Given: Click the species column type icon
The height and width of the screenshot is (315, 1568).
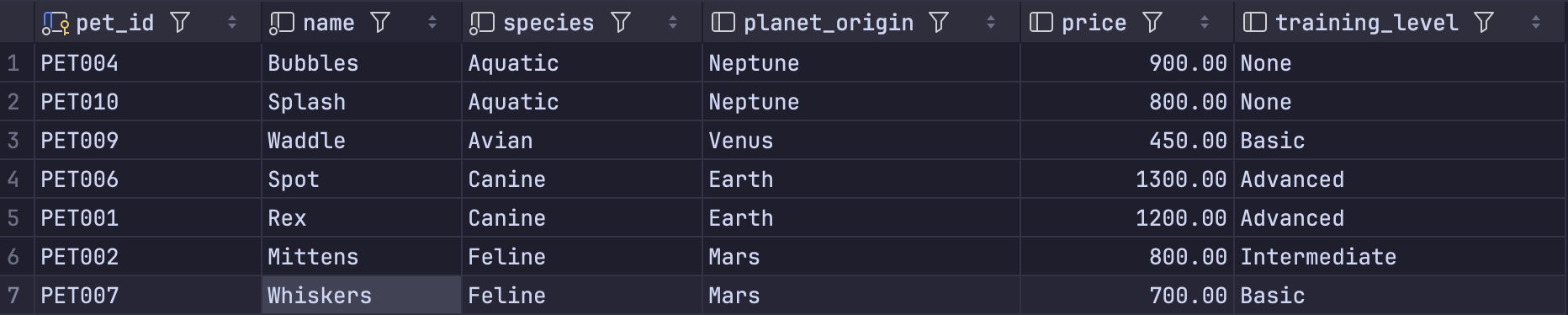Looking at the screenshot, I should coord(481,24).
